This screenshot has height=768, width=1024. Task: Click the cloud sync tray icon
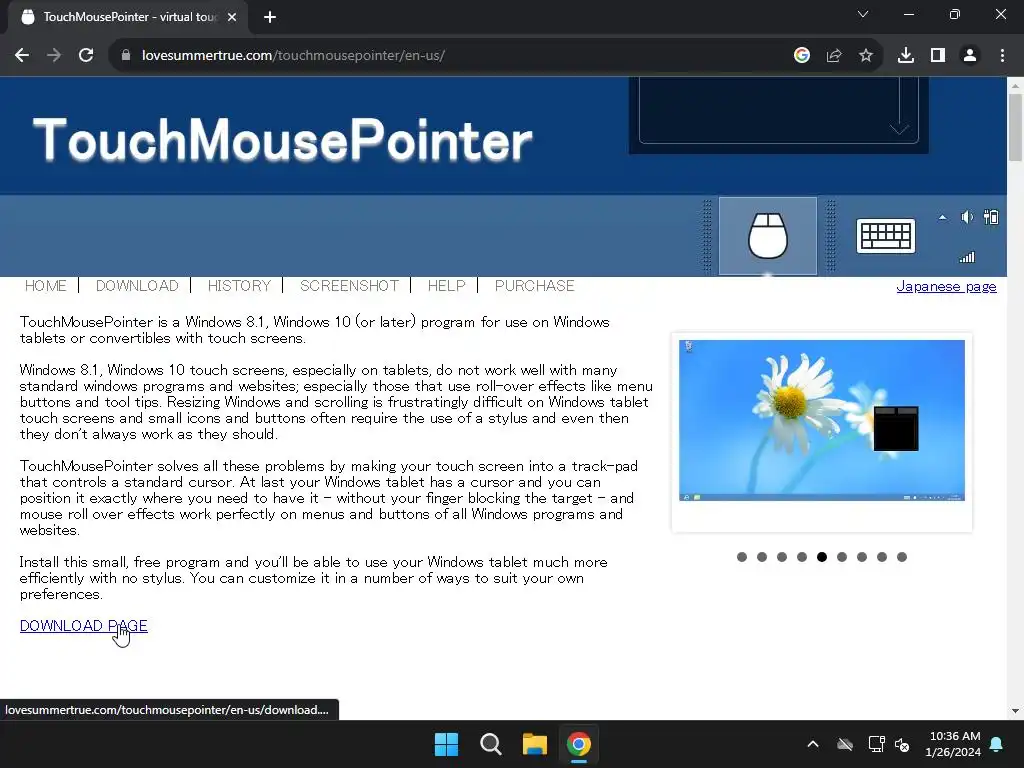[x=845, y=744]
